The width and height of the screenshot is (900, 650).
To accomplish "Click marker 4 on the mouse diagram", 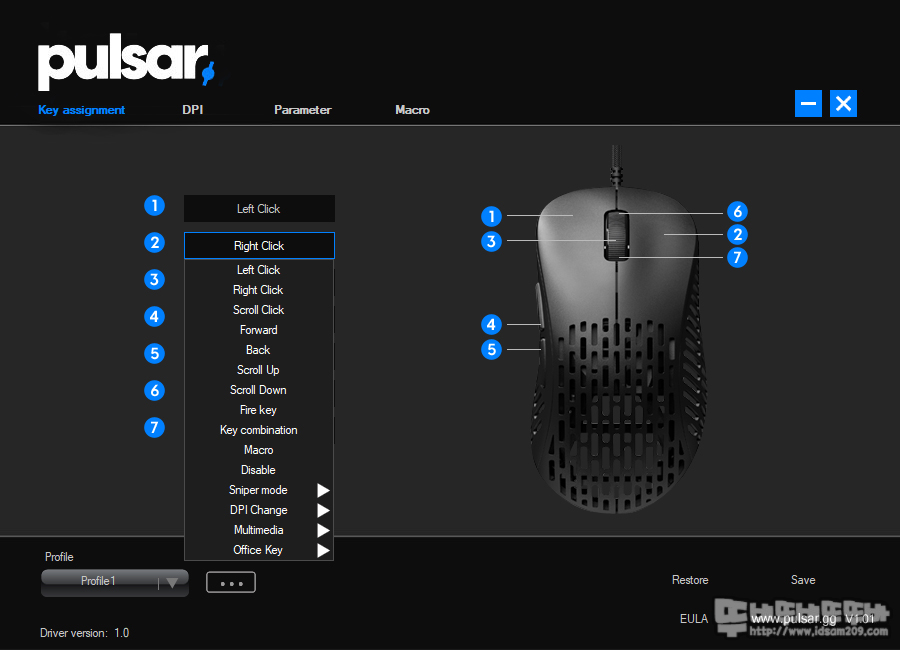I will pos(491,324).
